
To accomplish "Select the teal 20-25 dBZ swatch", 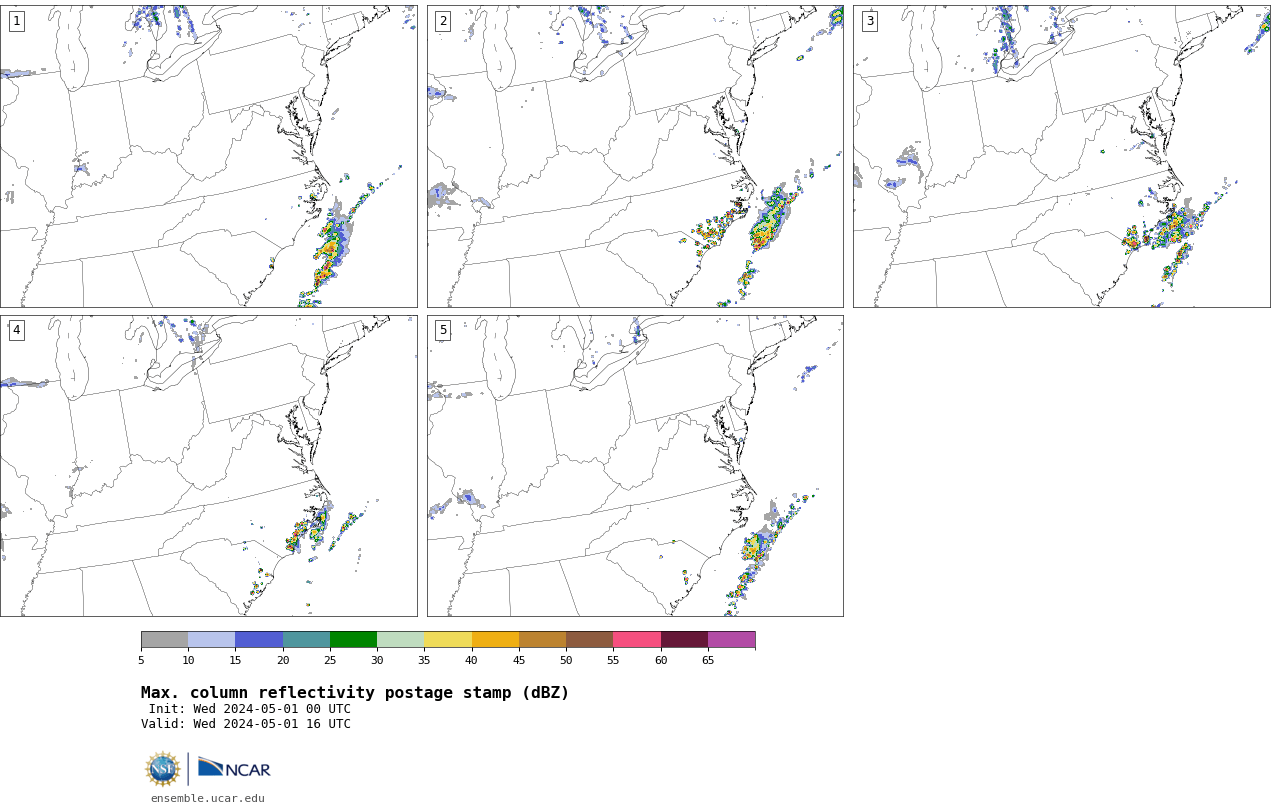I will point(306,640).
